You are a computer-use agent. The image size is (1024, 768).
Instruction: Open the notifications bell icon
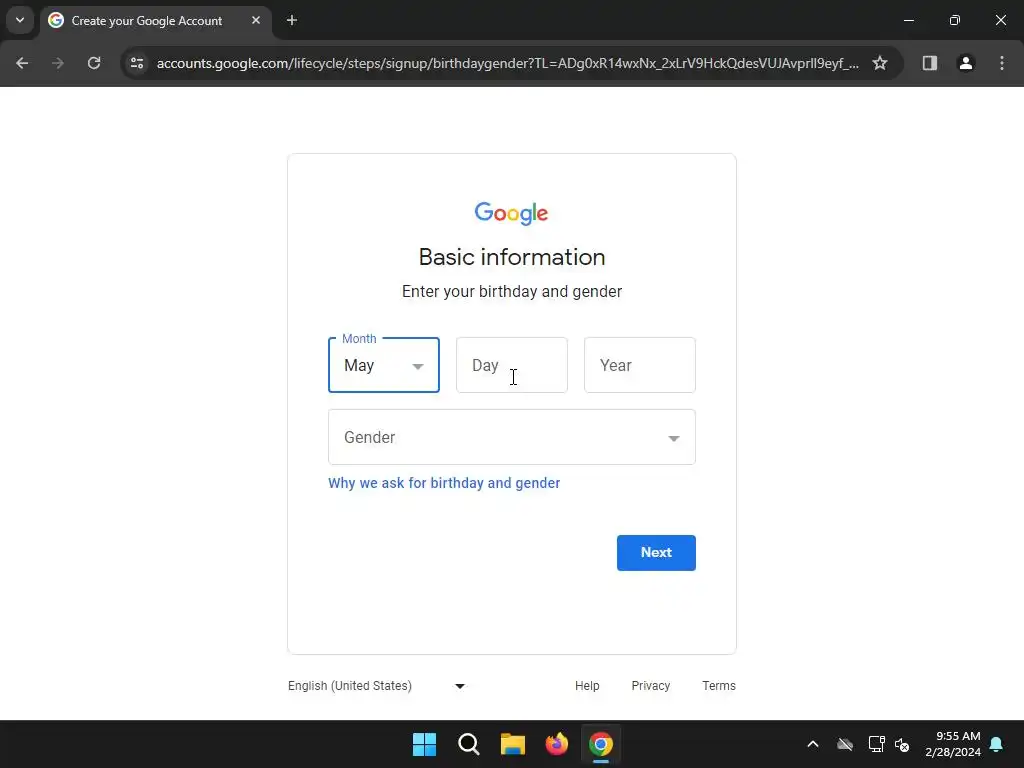coord(997,744)
